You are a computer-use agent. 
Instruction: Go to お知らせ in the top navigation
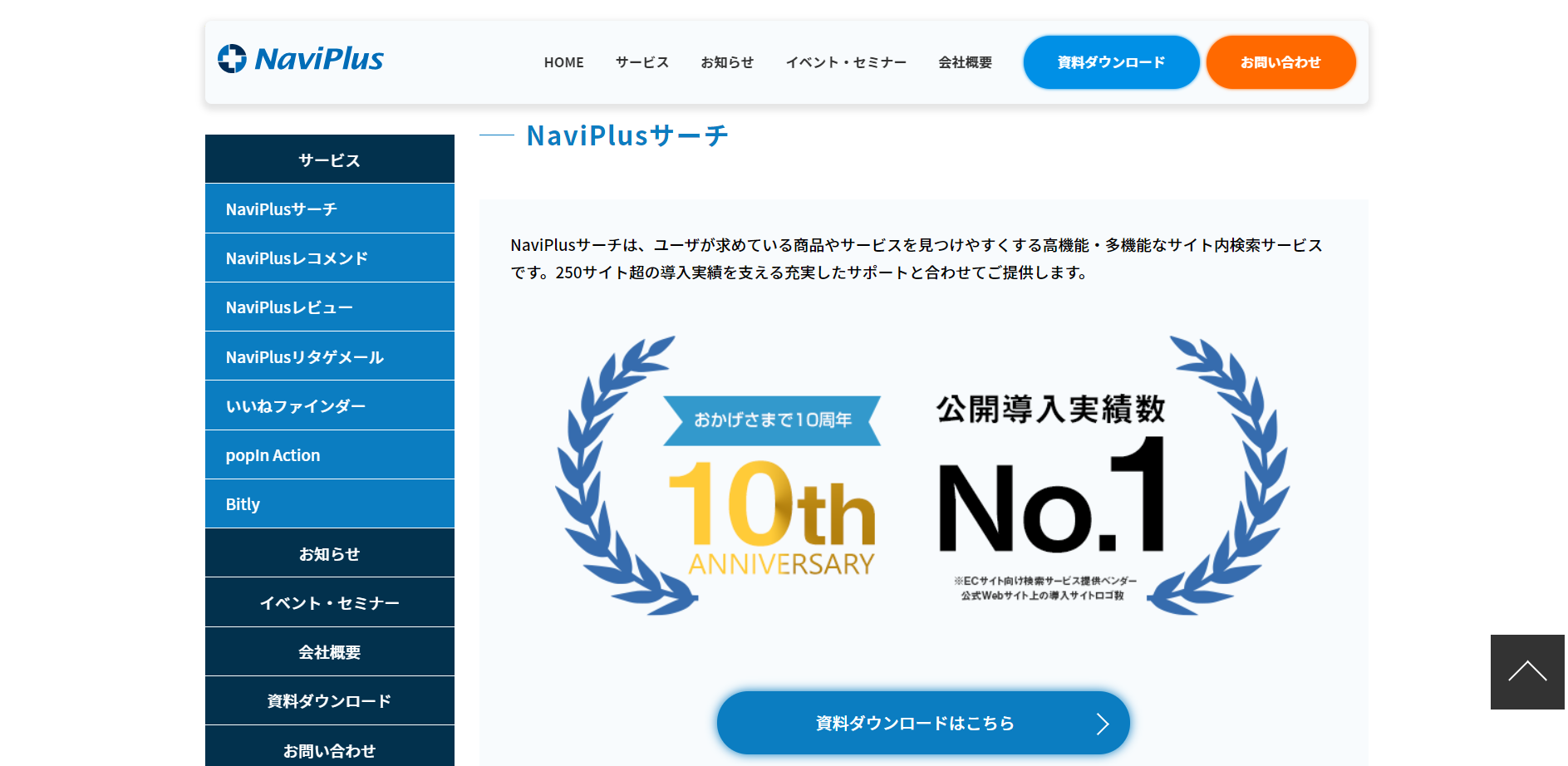(727, 62)
